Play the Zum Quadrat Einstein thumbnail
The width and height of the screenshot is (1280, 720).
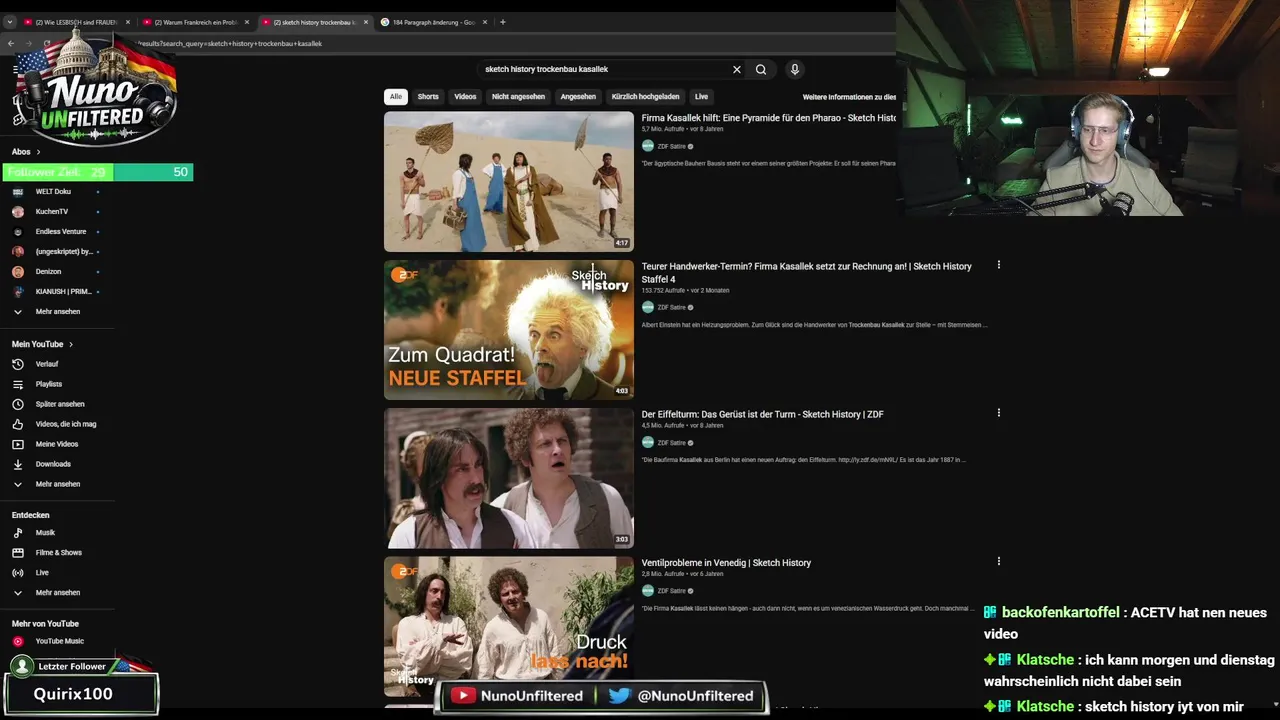tap(508, 329)
